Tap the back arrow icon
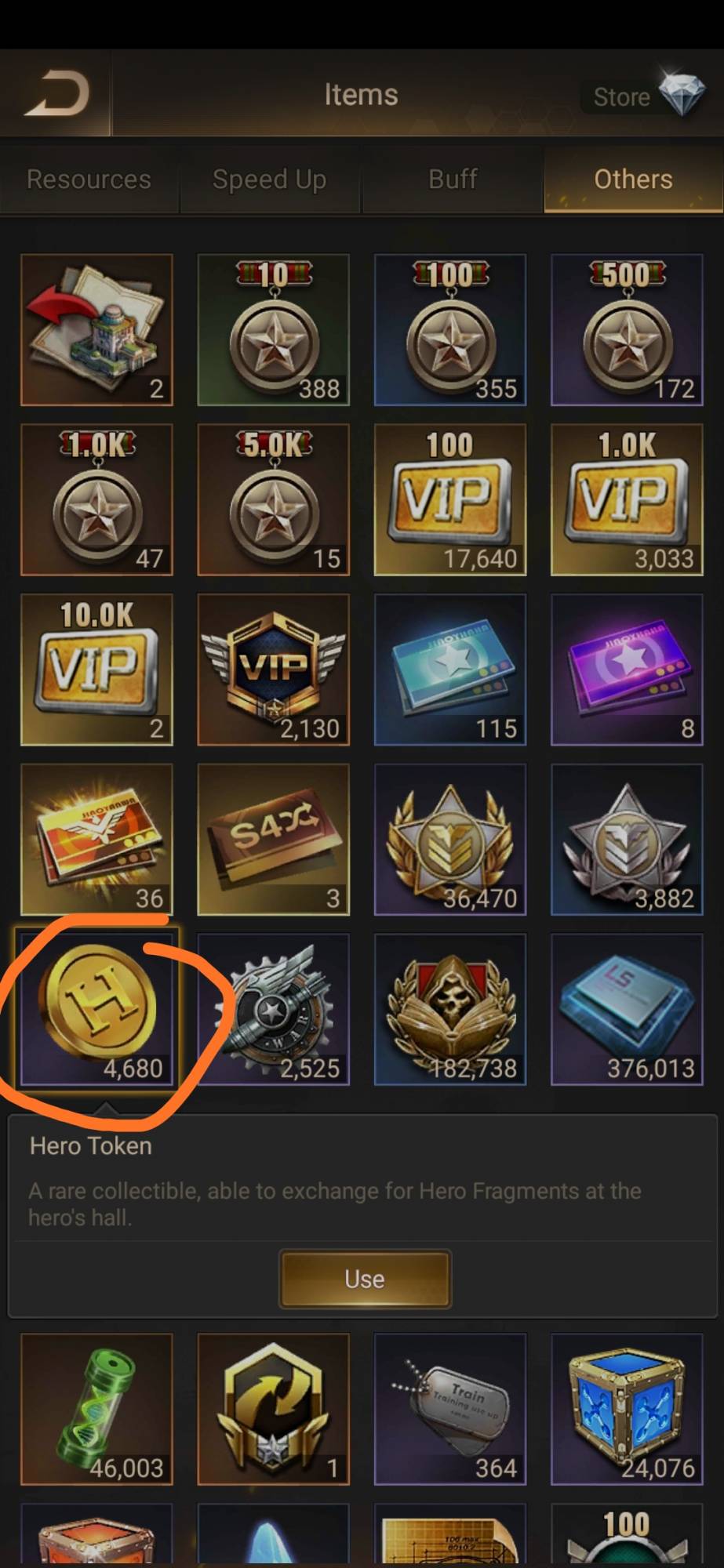Image resolution: width=724 pixels, height=1568 pixels. (56, 94)
